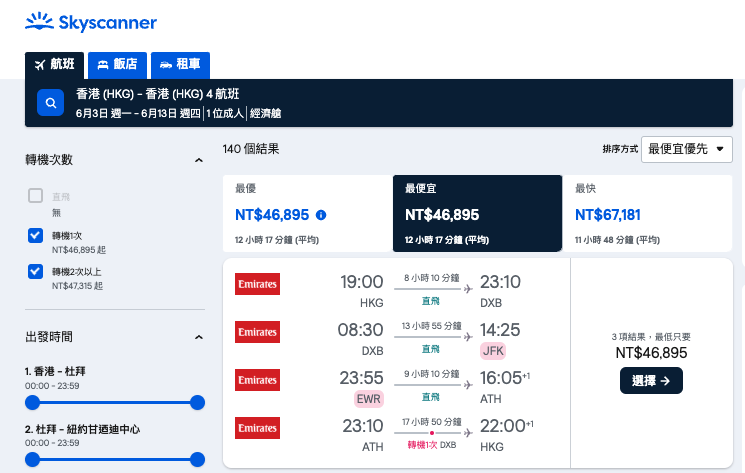Uncheck the 轉機2次以上 checkbox
The height and width of the screenshot is (473, 745).
pyautogui.click(x=36, y=272)
